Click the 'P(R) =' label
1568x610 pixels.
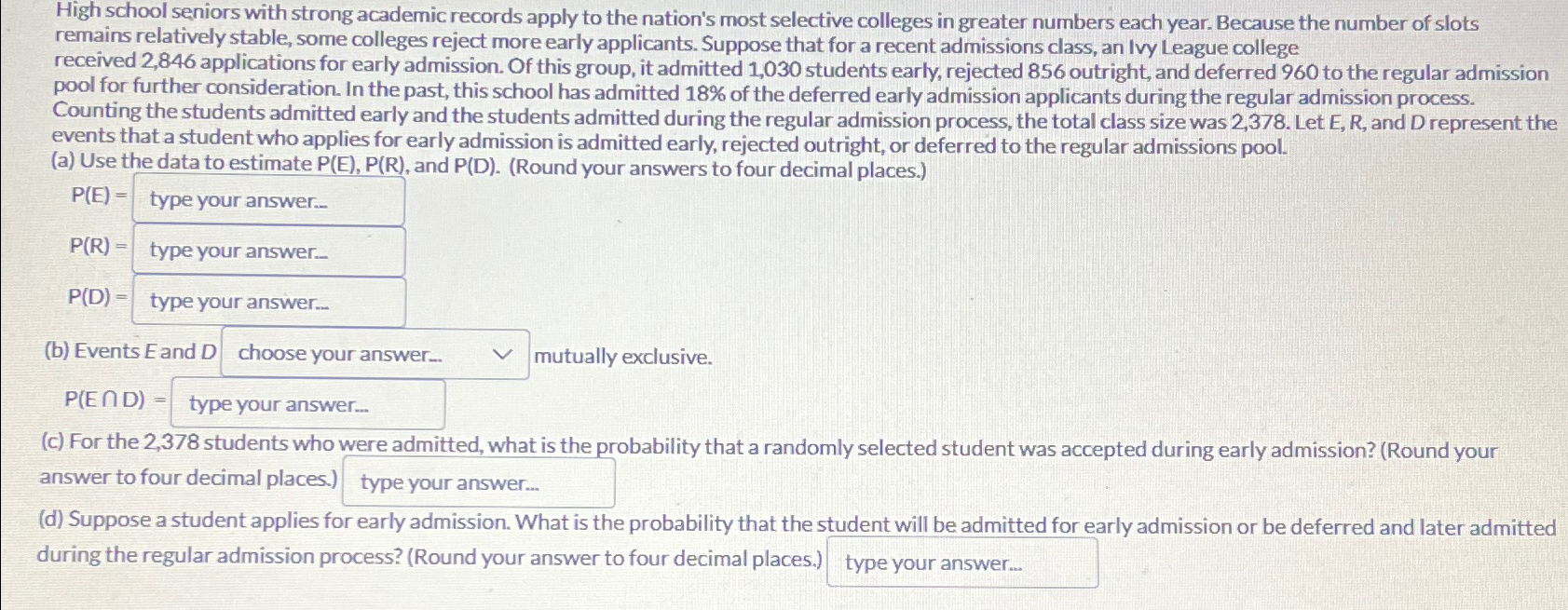[x=98, y=246]
